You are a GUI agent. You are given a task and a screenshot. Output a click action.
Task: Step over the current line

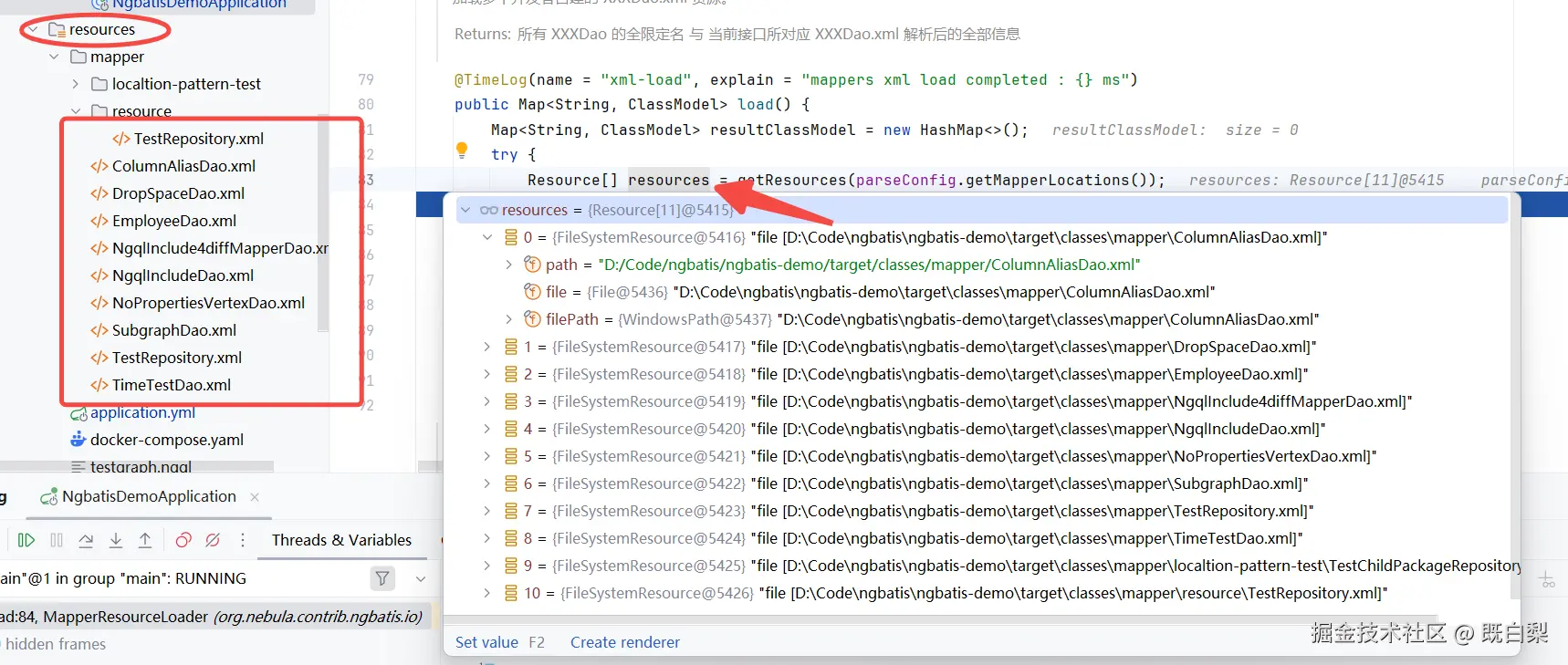click(86, 540)
